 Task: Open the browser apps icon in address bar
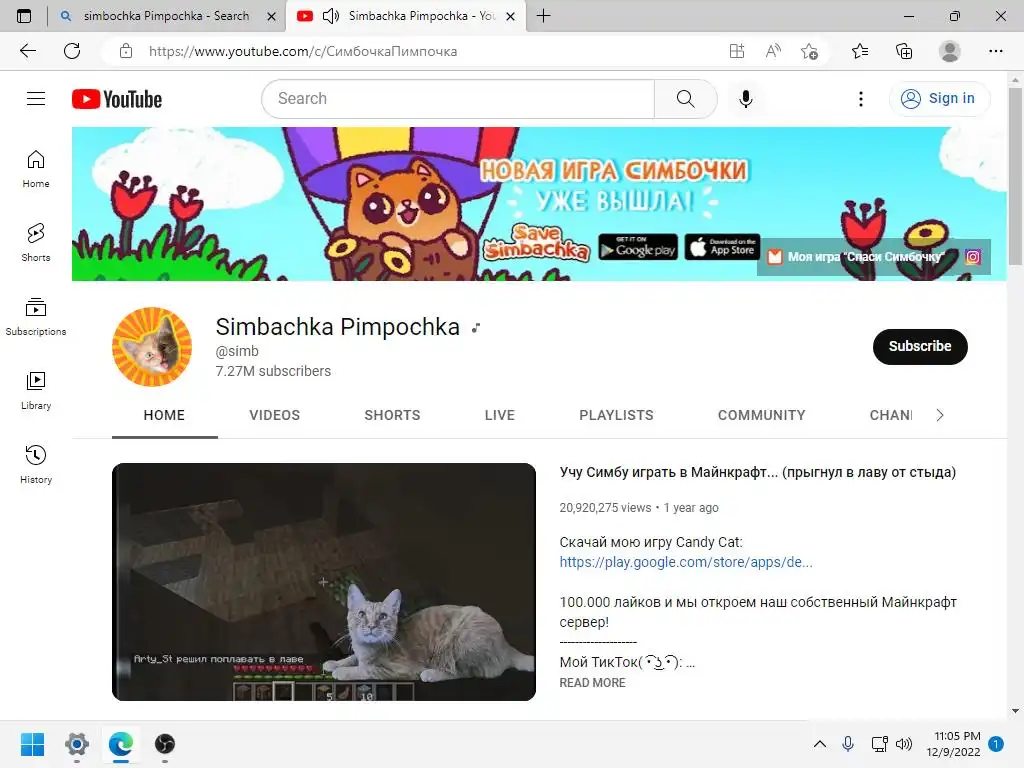click(x=737, y=51)
